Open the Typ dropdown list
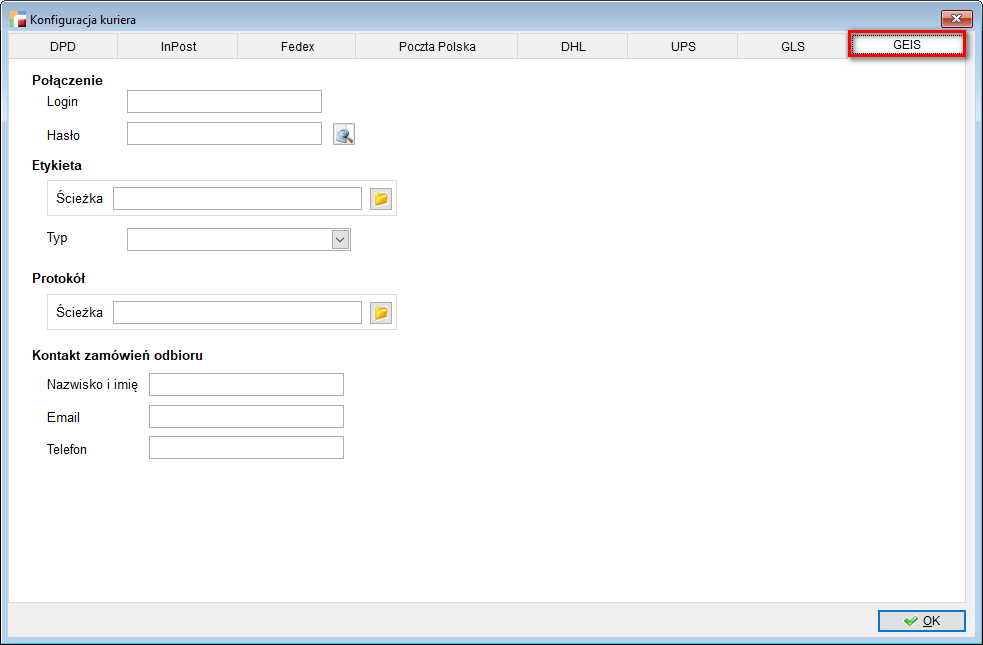This screenshot has height=645, width=983. [x=340, y=239]
